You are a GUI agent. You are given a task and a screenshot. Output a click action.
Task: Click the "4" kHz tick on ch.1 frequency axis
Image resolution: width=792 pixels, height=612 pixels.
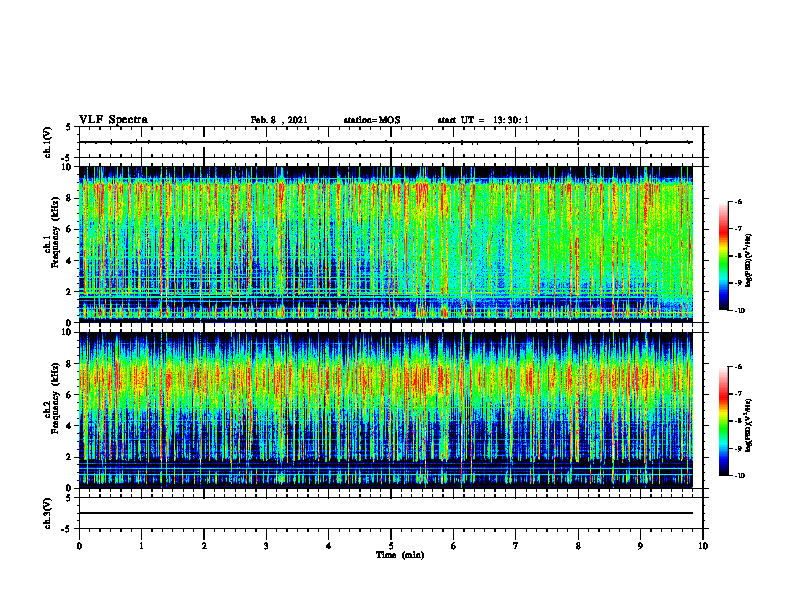(70, 261)
